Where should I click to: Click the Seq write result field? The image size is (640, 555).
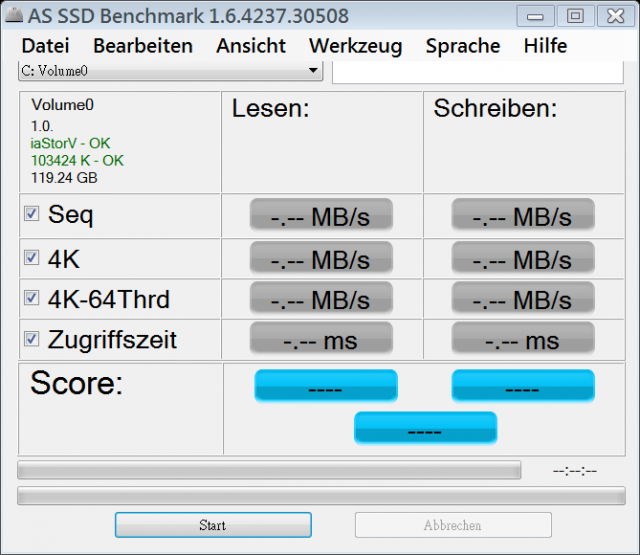[523, 215]
